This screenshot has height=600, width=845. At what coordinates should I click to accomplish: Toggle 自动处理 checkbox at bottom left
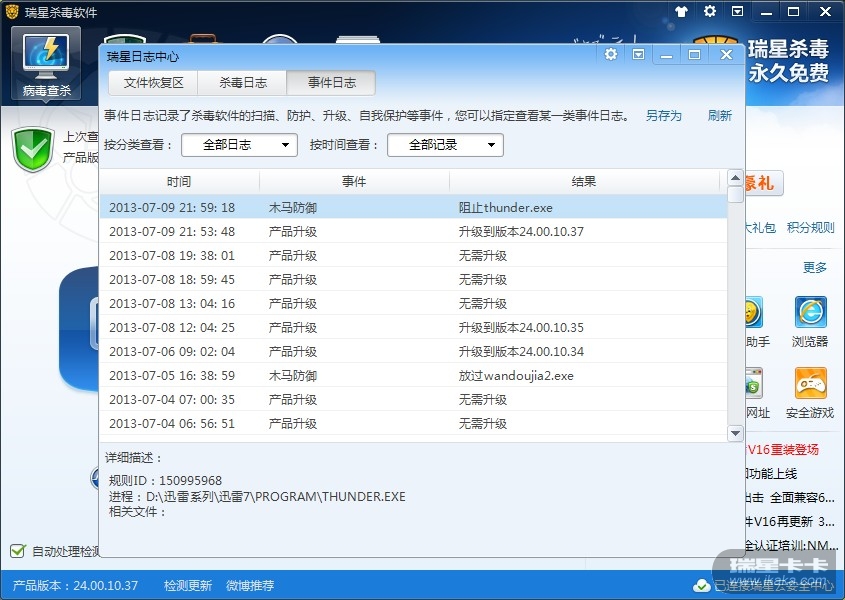18,551
